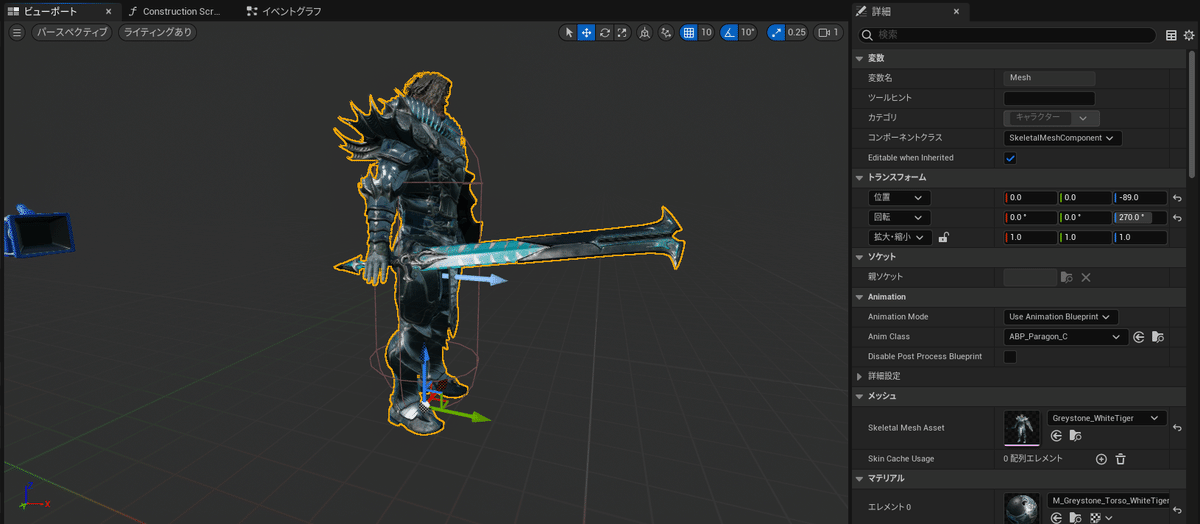Set rotation snap angle value 10°
This screenshot has height=524, width=1200.
[x=748, y=32]
